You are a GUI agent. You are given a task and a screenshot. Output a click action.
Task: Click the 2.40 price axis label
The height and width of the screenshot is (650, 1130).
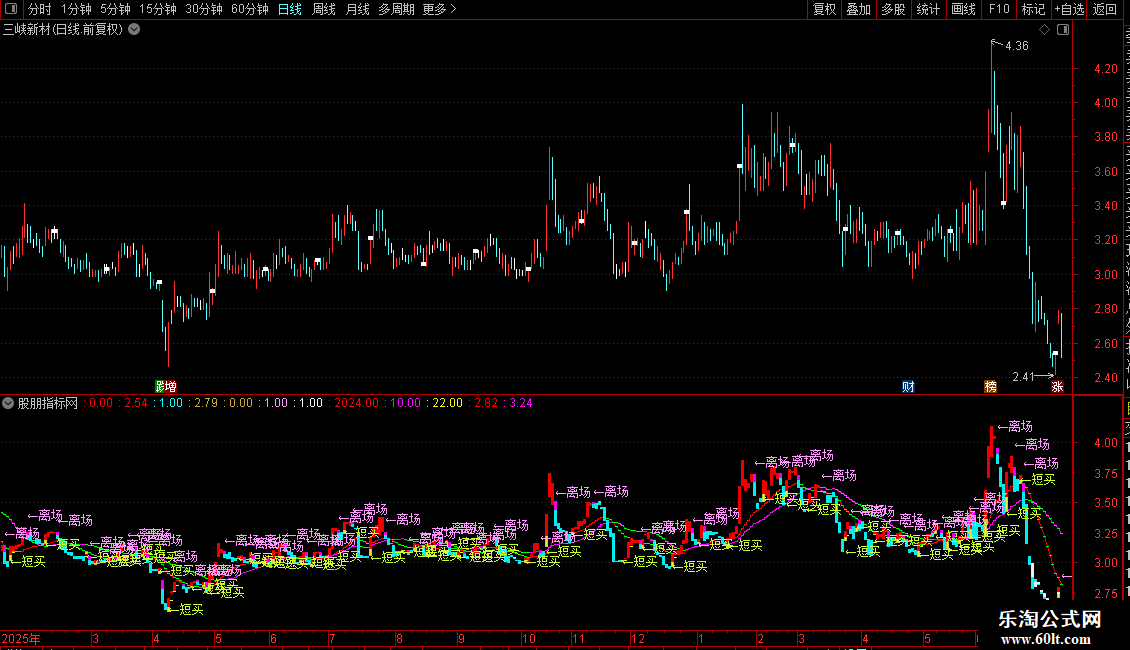click(x=1106, y=377)
